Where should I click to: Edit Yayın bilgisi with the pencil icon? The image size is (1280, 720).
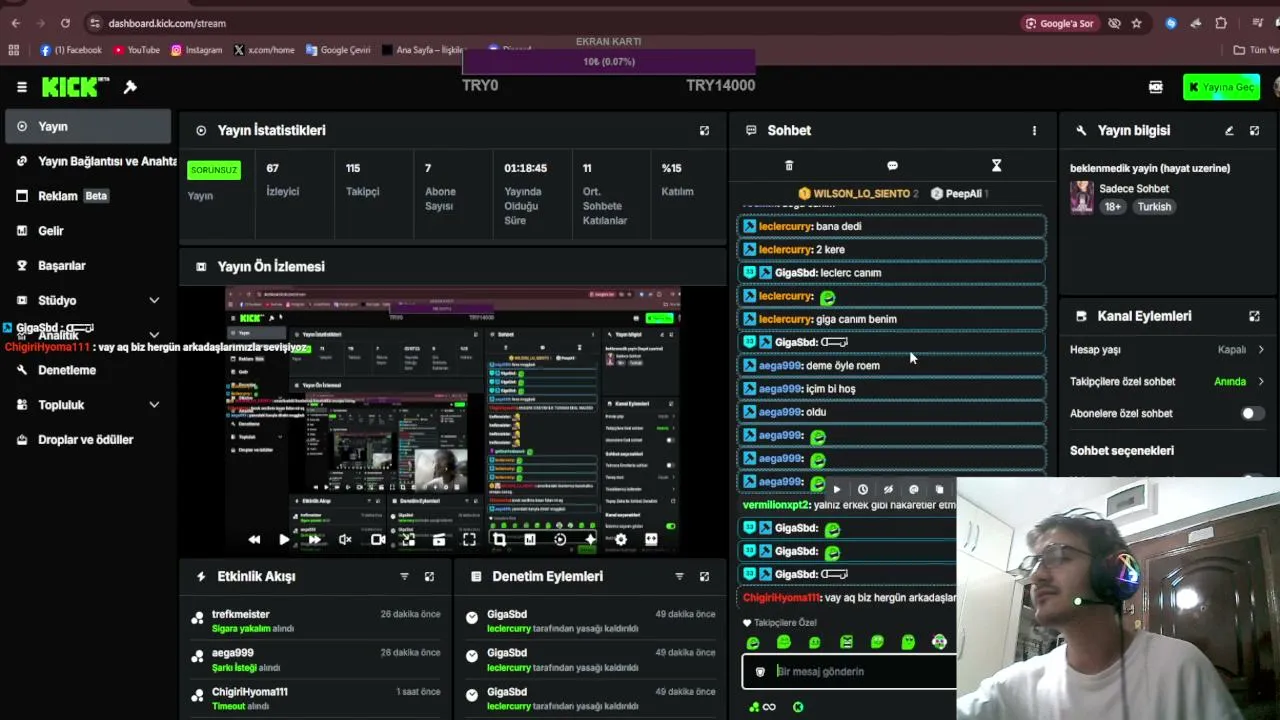[x=1229, y=130]
